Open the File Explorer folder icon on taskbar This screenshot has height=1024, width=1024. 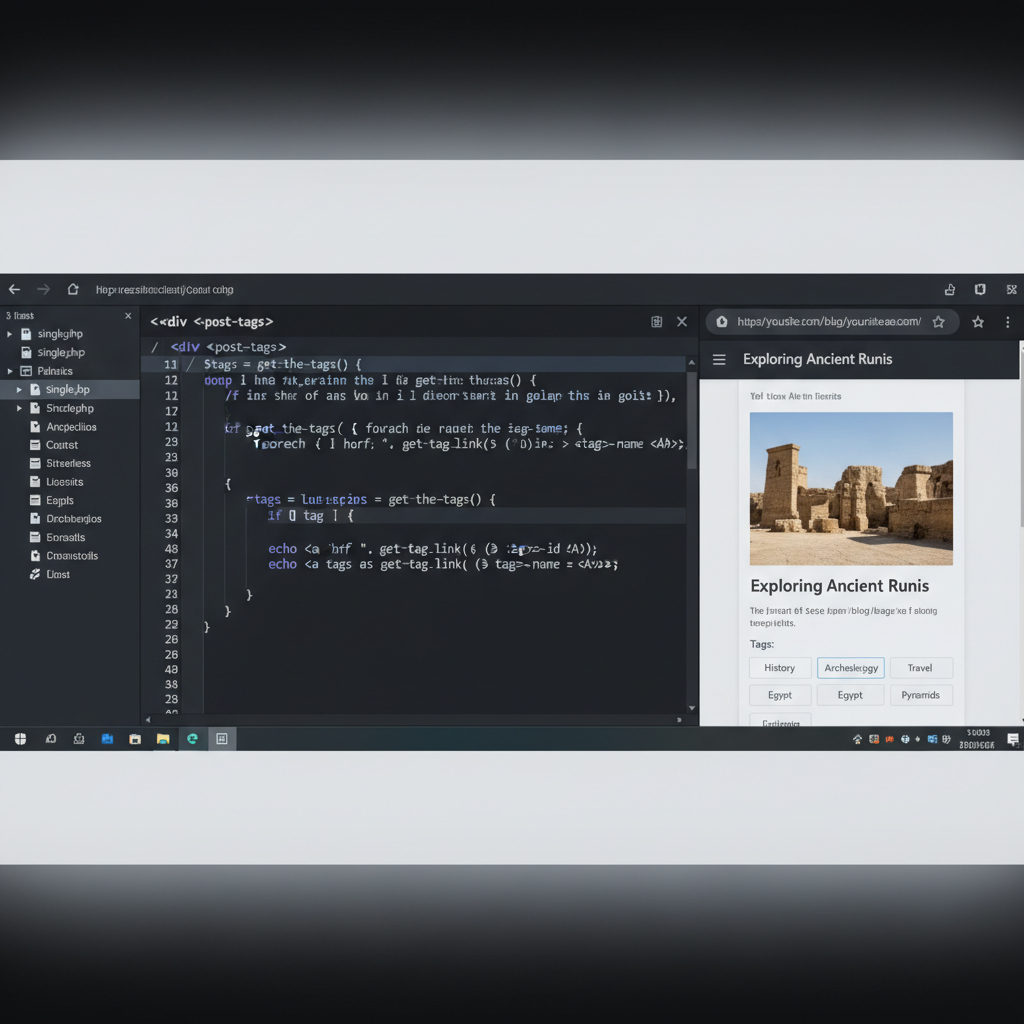tap(163, 739)
